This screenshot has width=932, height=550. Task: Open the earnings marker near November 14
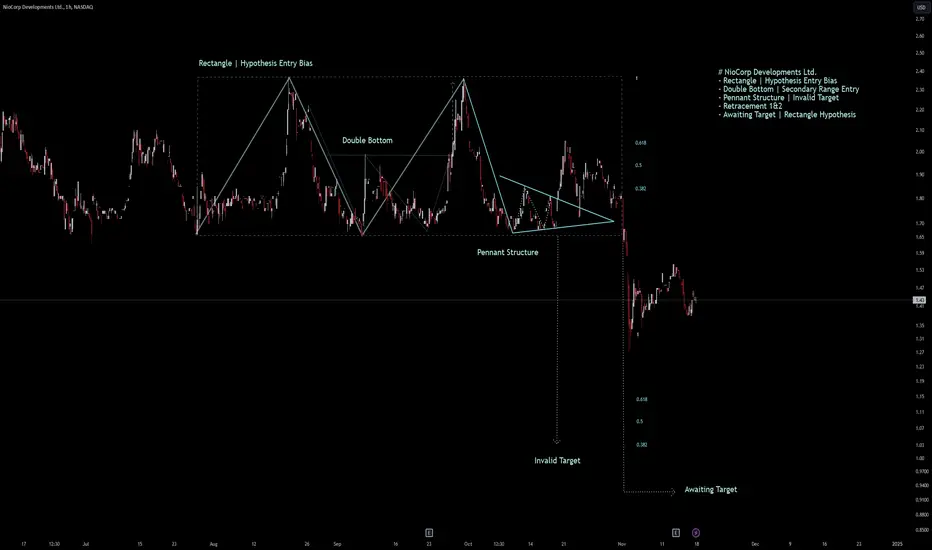pos(676,533)
